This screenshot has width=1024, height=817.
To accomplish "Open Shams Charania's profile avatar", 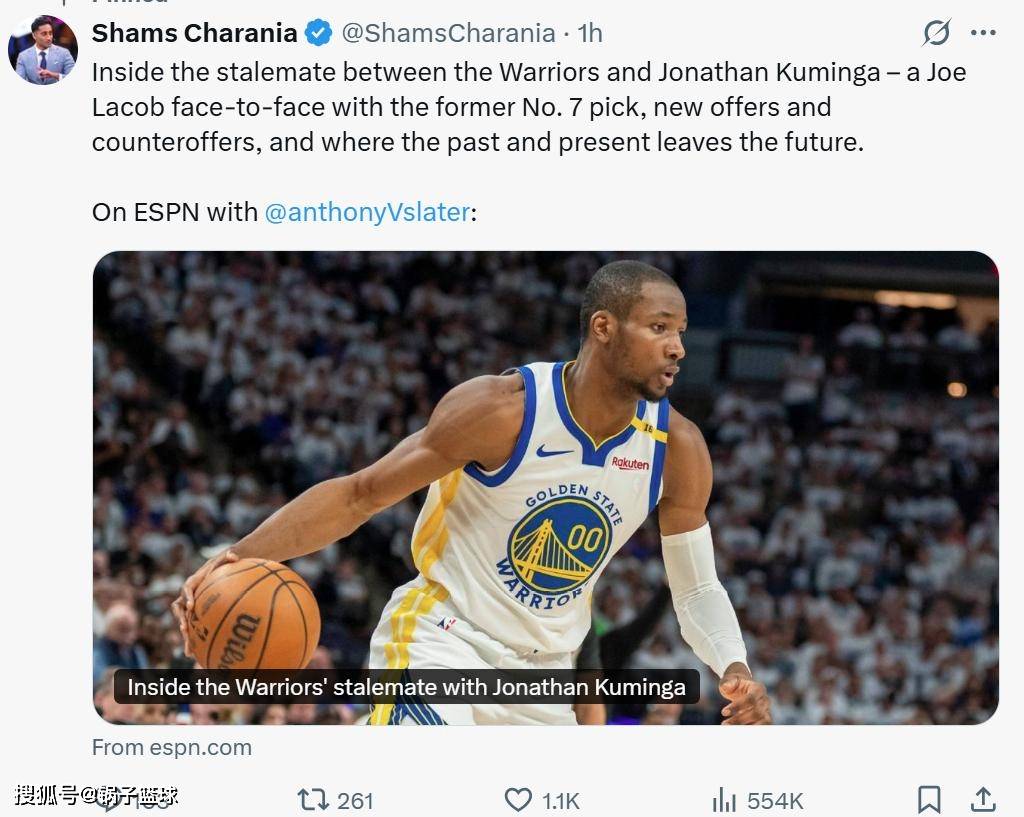I will (43, 50).
